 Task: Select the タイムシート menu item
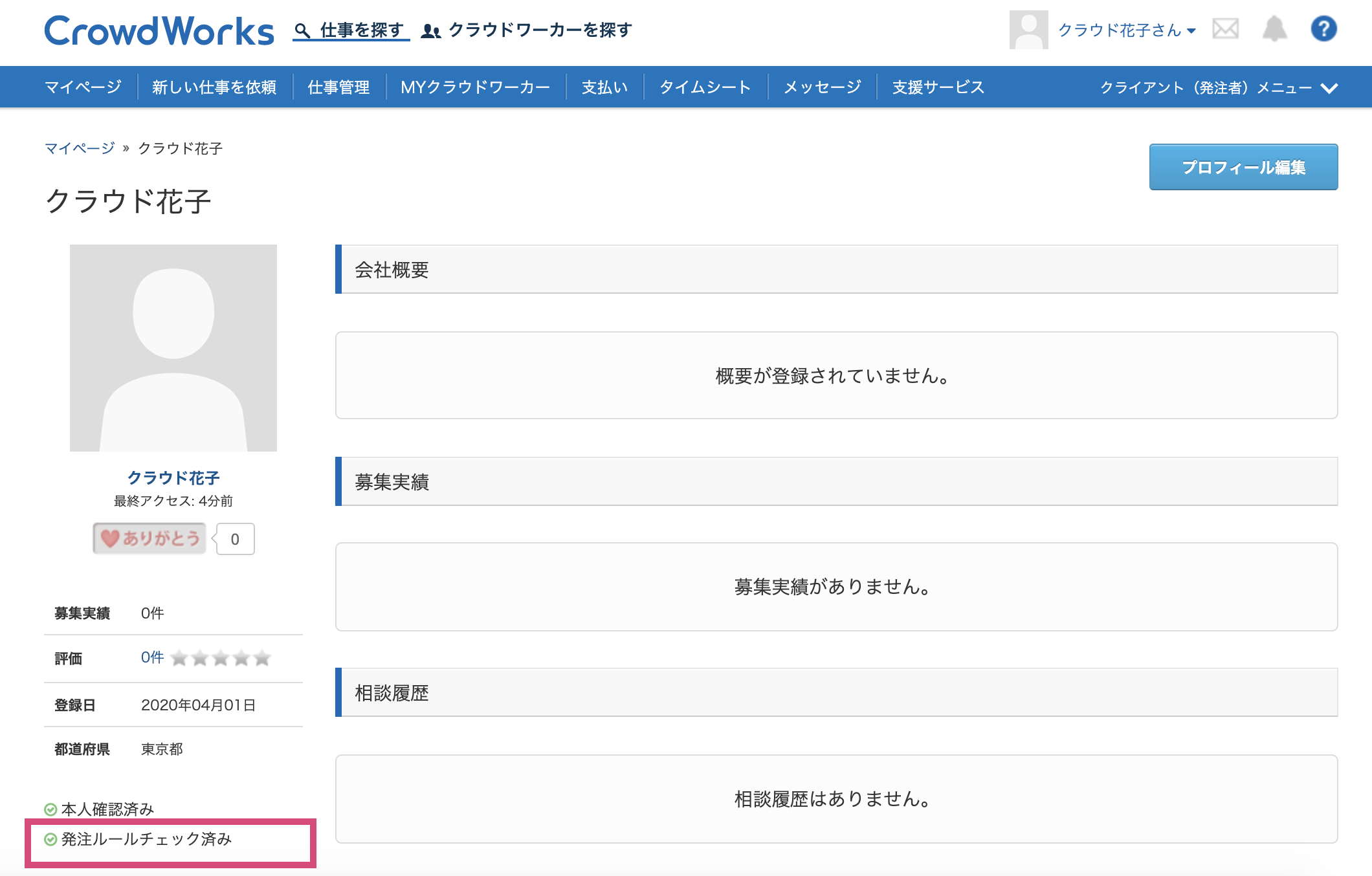[705, 87]
